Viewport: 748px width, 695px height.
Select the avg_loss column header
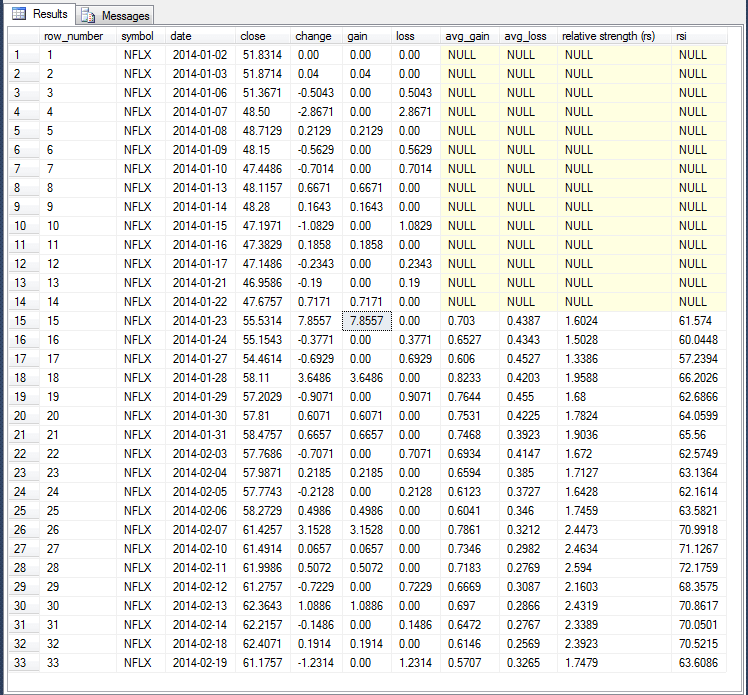point(528,36)
